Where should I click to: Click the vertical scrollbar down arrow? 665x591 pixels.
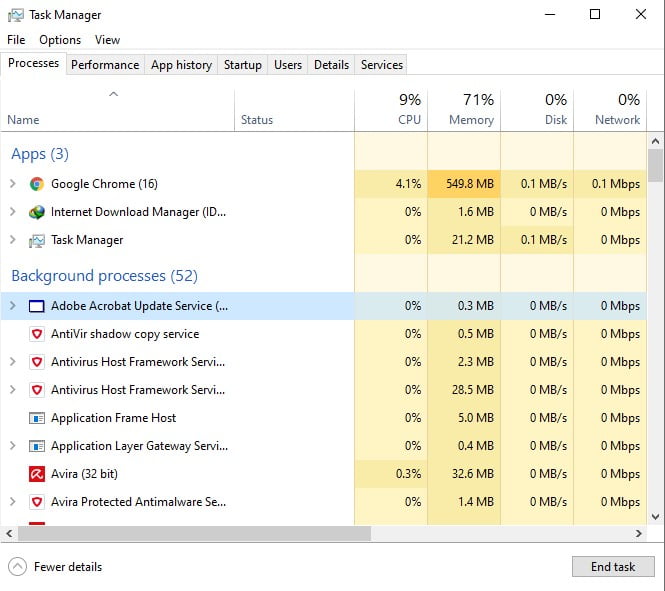[655, 516]
